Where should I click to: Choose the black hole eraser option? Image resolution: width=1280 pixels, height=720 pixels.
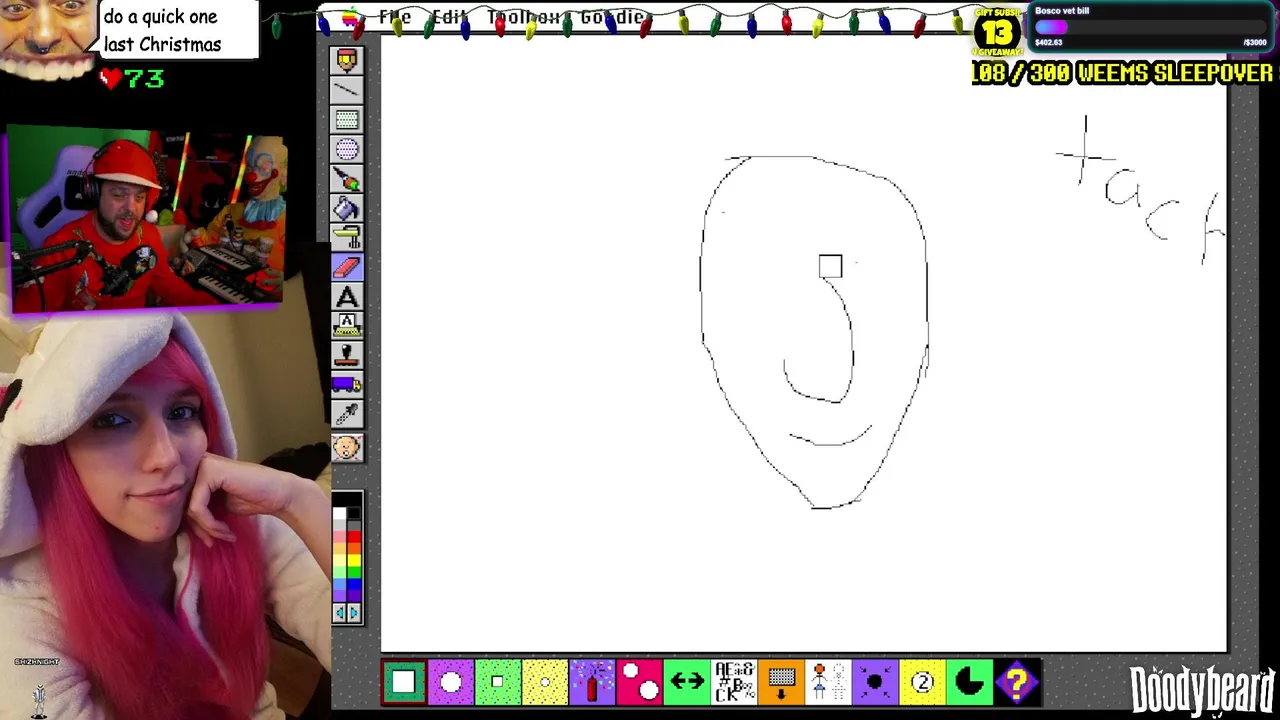[875, 683]
